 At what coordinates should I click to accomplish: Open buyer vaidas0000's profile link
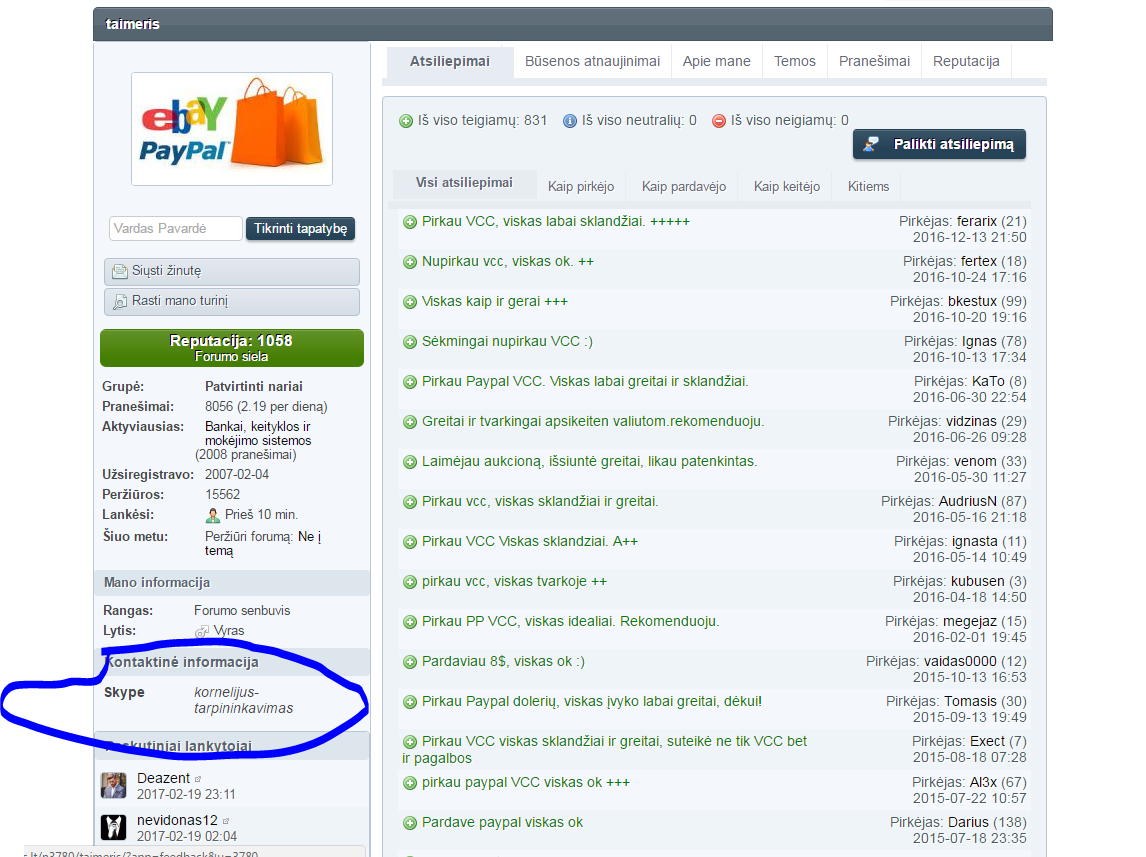coord(960,662)
